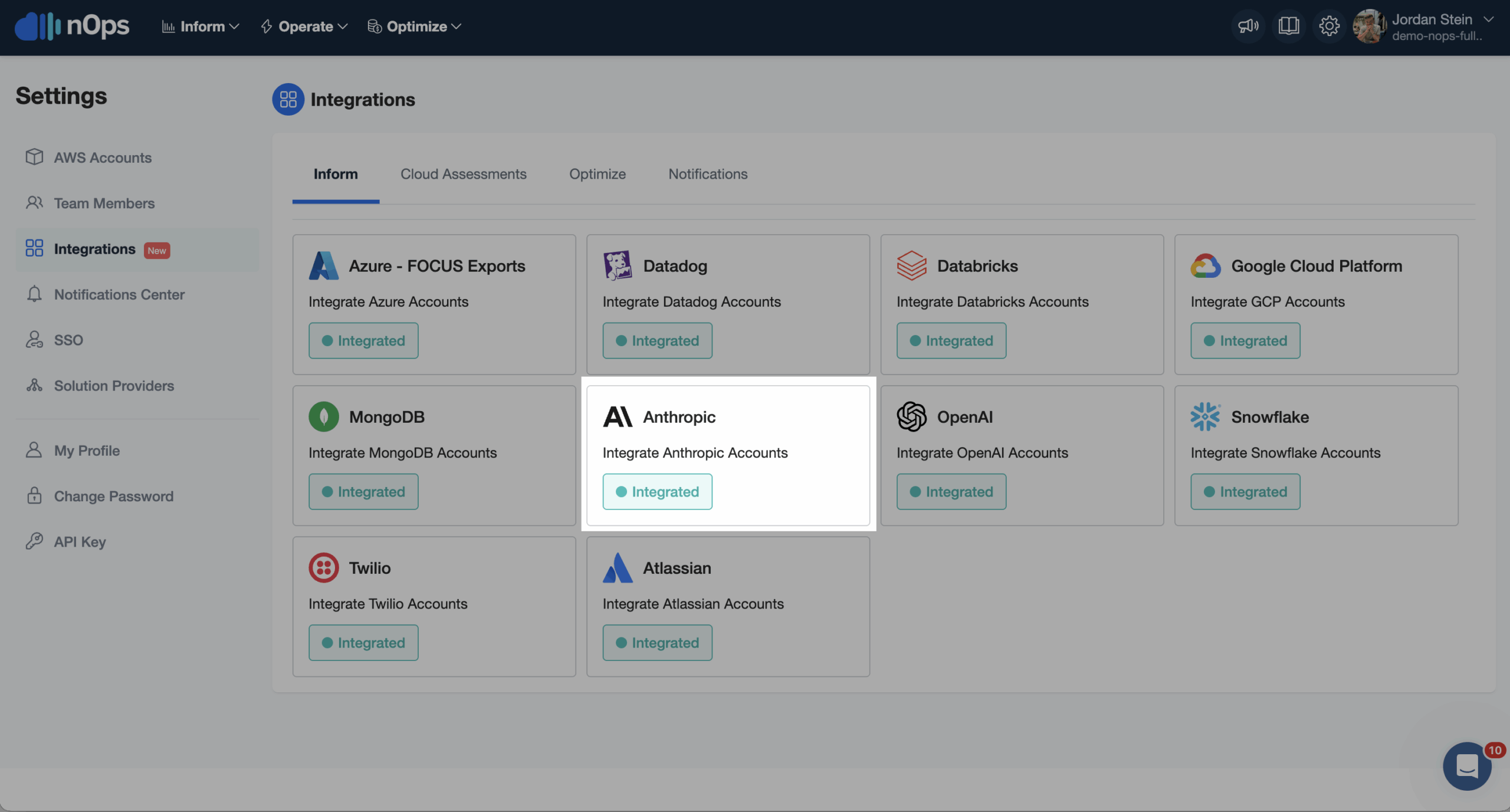Click the Snowflake logo icon
This screenshot has height=812, width=1510.
click(1206, 416)
